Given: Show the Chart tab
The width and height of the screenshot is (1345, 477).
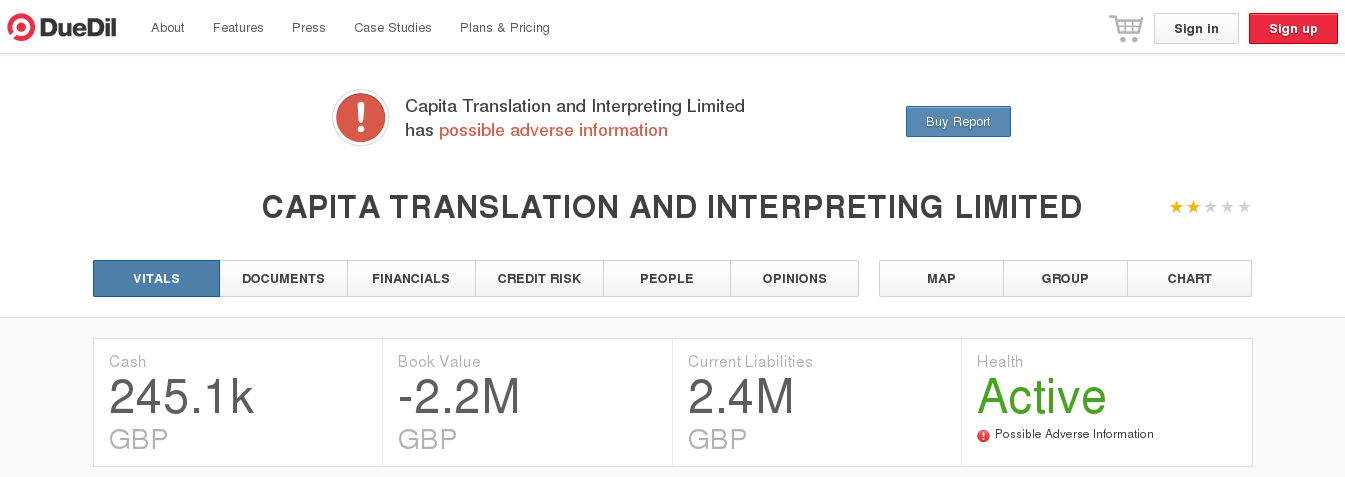Looking at the screenshot, I should [x=1189, y=279].
